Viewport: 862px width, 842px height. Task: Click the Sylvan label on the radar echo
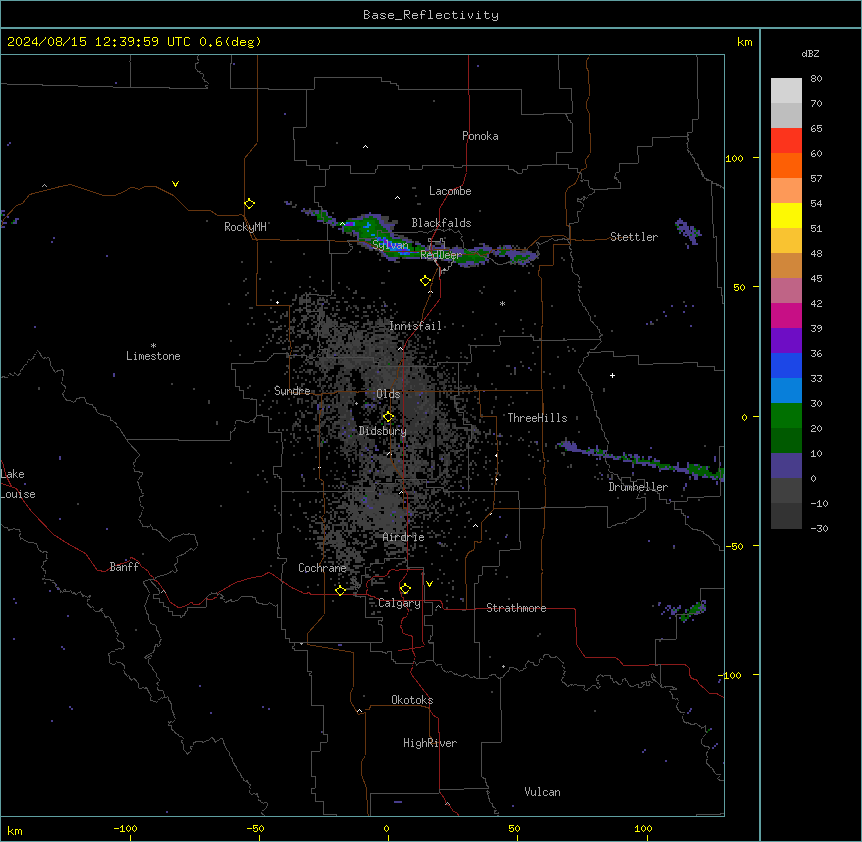(390, 245)
